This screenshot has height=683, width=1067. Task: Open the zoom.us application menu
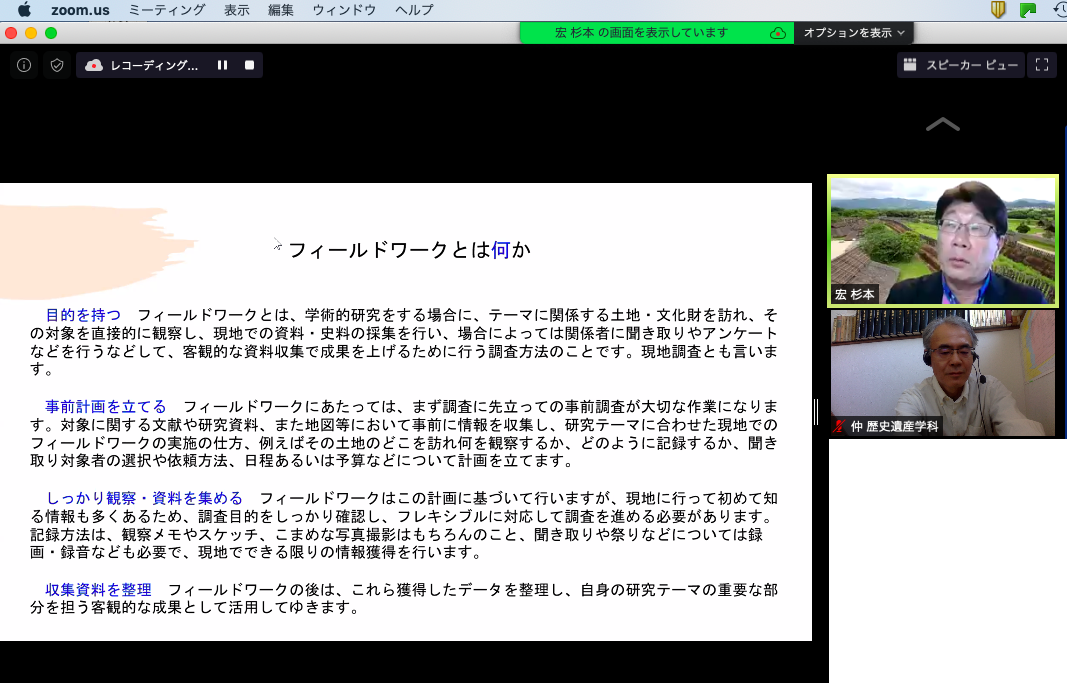click(80, 10)
